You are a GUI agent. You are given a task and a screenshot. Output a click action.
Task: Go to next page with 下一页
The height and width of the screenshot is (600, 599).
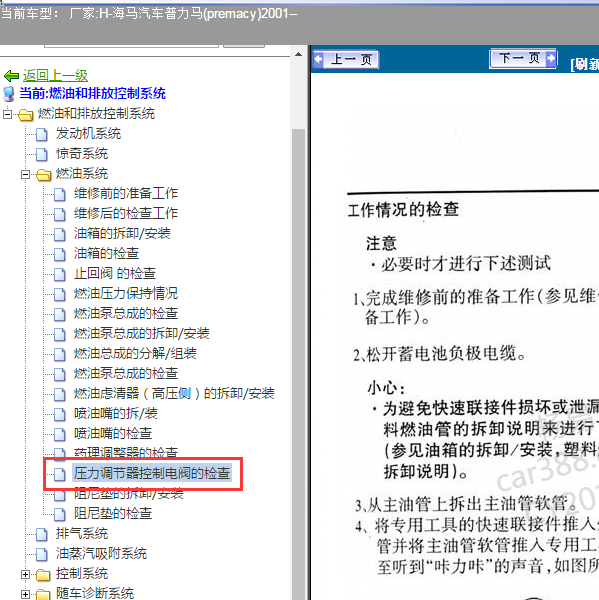coord(523,59)
